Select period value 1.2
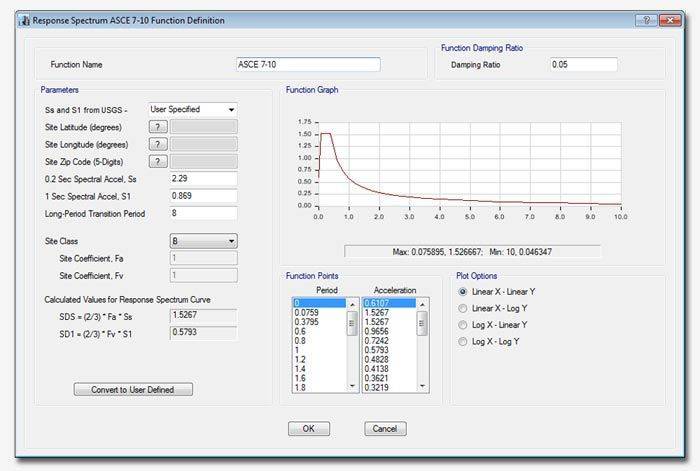Image resolution: width=700 pixels, height=471 pixels. click(x=320, y=359)
